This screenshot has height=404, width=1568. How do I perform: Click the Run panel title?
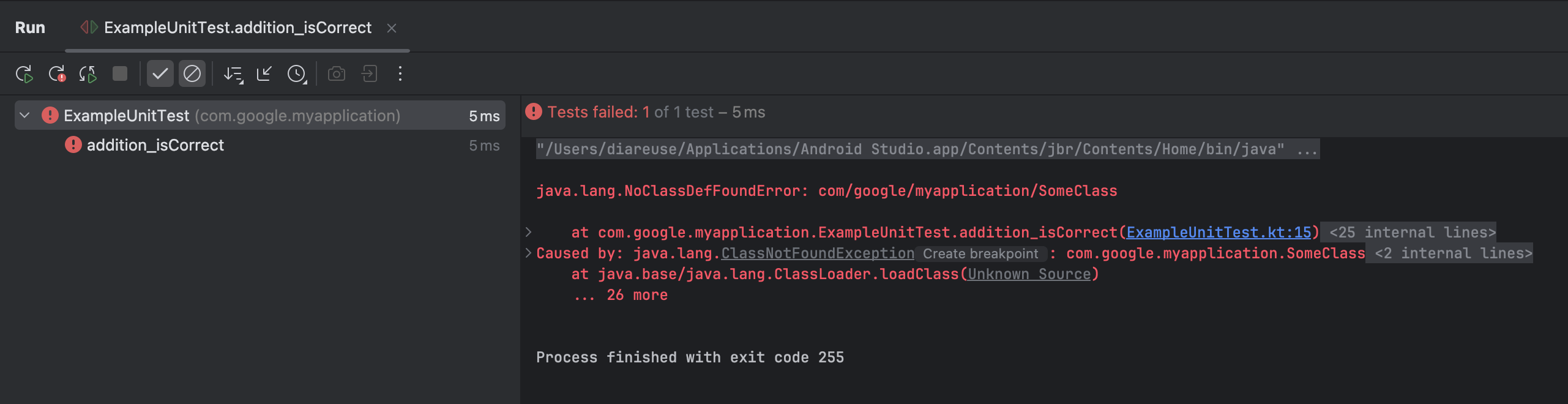30,28
